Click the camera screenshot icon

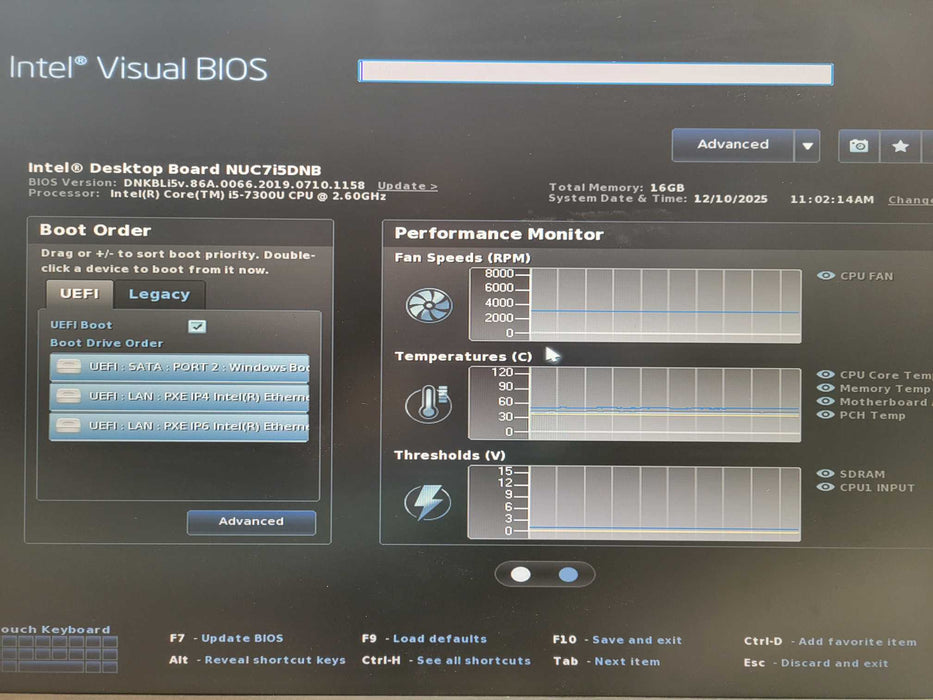857,146
